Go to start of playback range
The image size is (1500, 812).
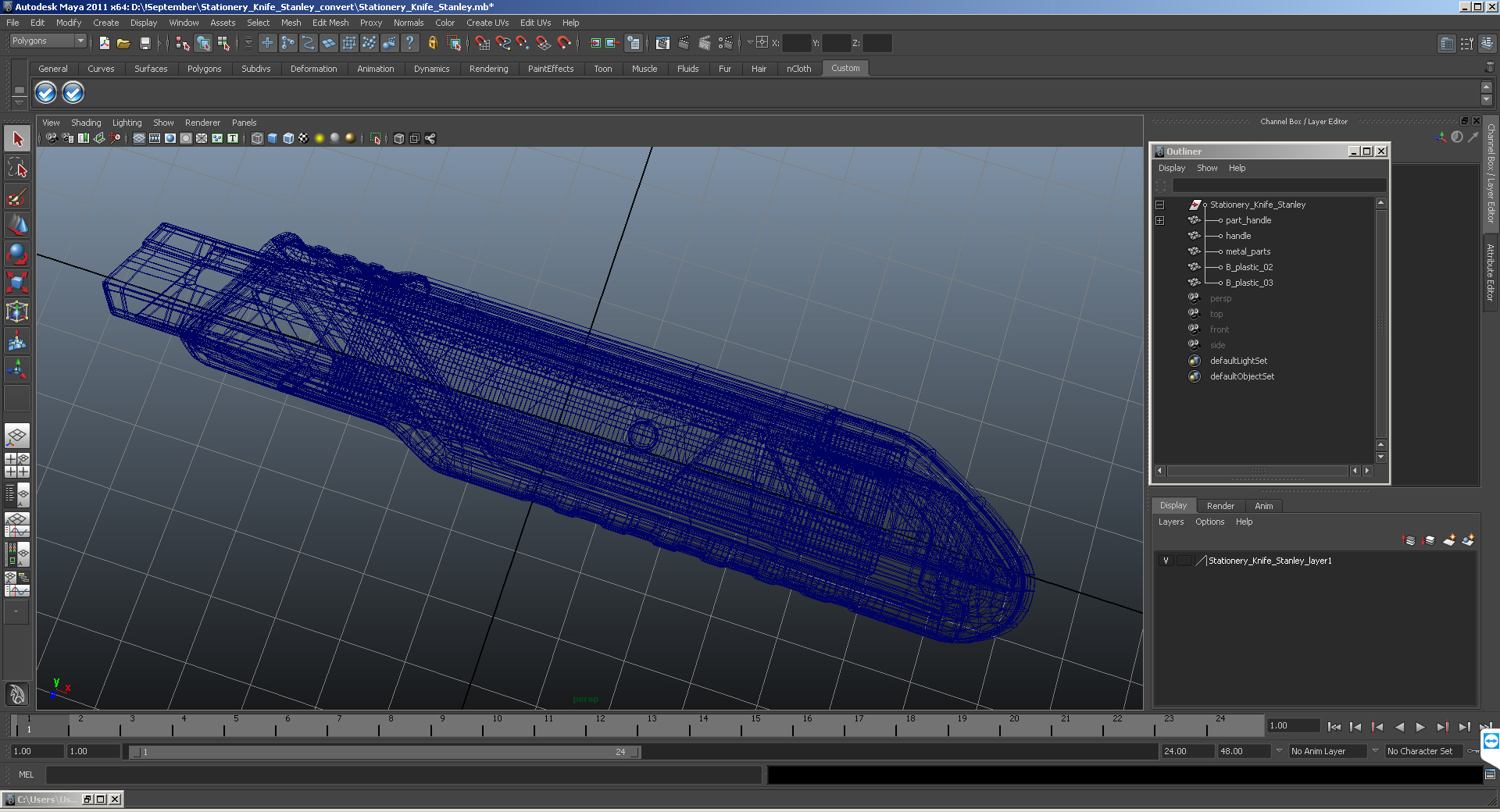[x=1334, y=727]
